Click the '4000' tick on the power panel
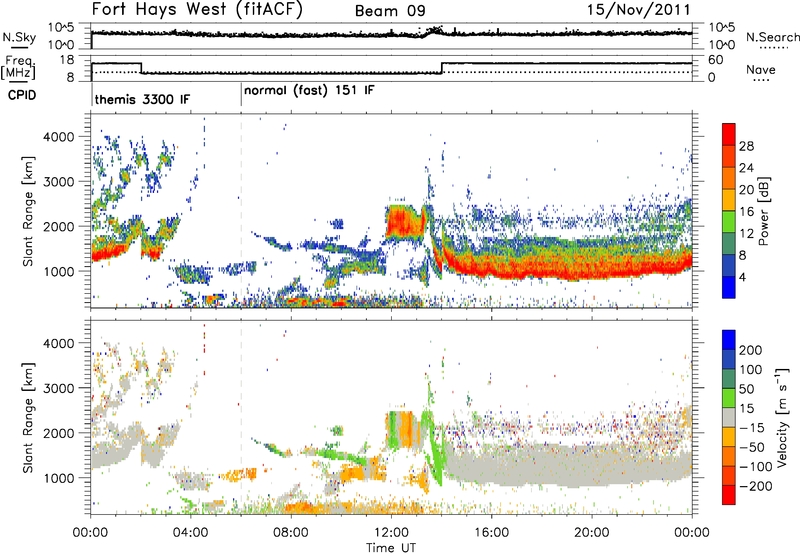800x554 pixels. pos(58,137)
